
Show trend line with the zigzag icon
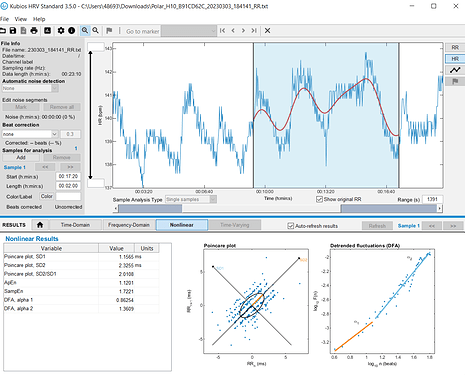coord(455,70)
